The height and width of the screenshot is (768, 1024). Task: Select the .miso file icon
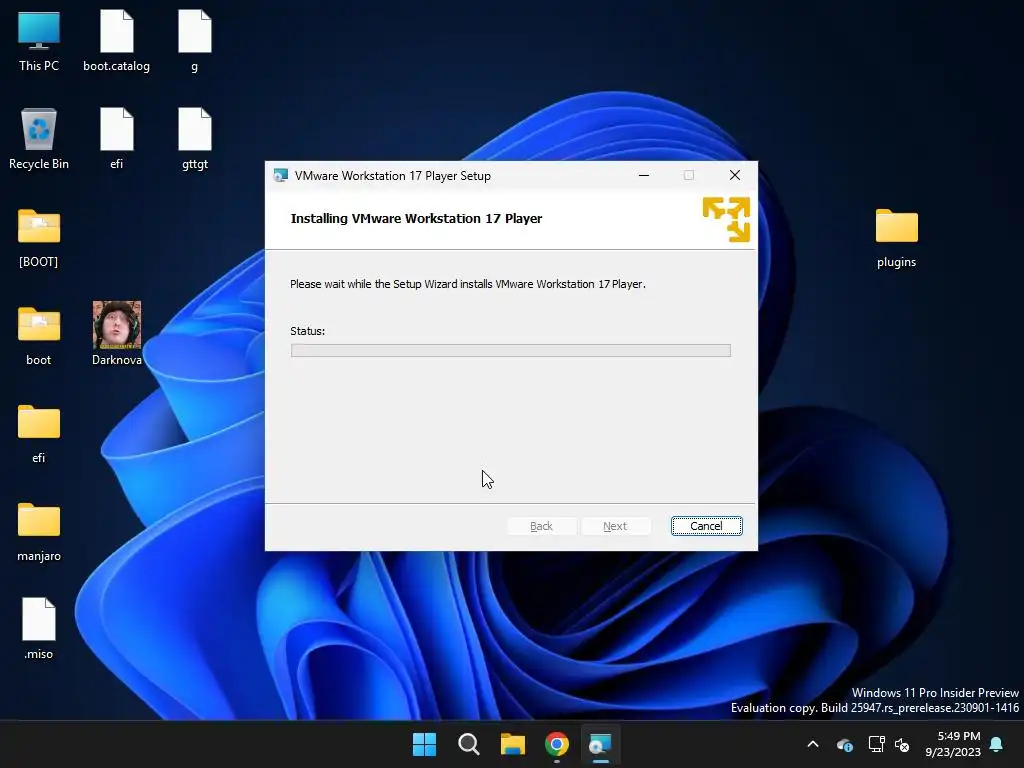pos(39,629)
